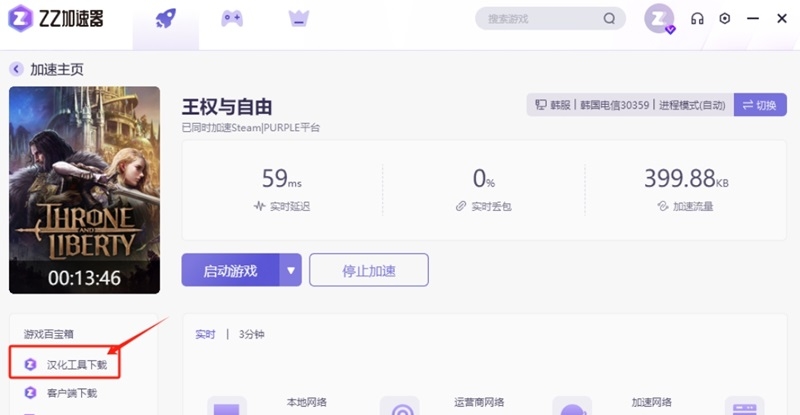Open the hexagon settings icon
The image size is (800, 415).
tap(725, 19)
